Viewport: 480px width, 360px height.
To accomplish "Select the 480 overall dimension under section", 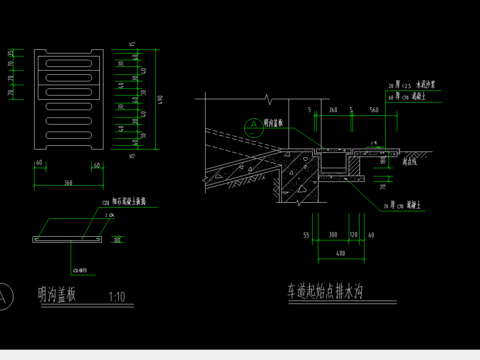I will coord(340,254).
